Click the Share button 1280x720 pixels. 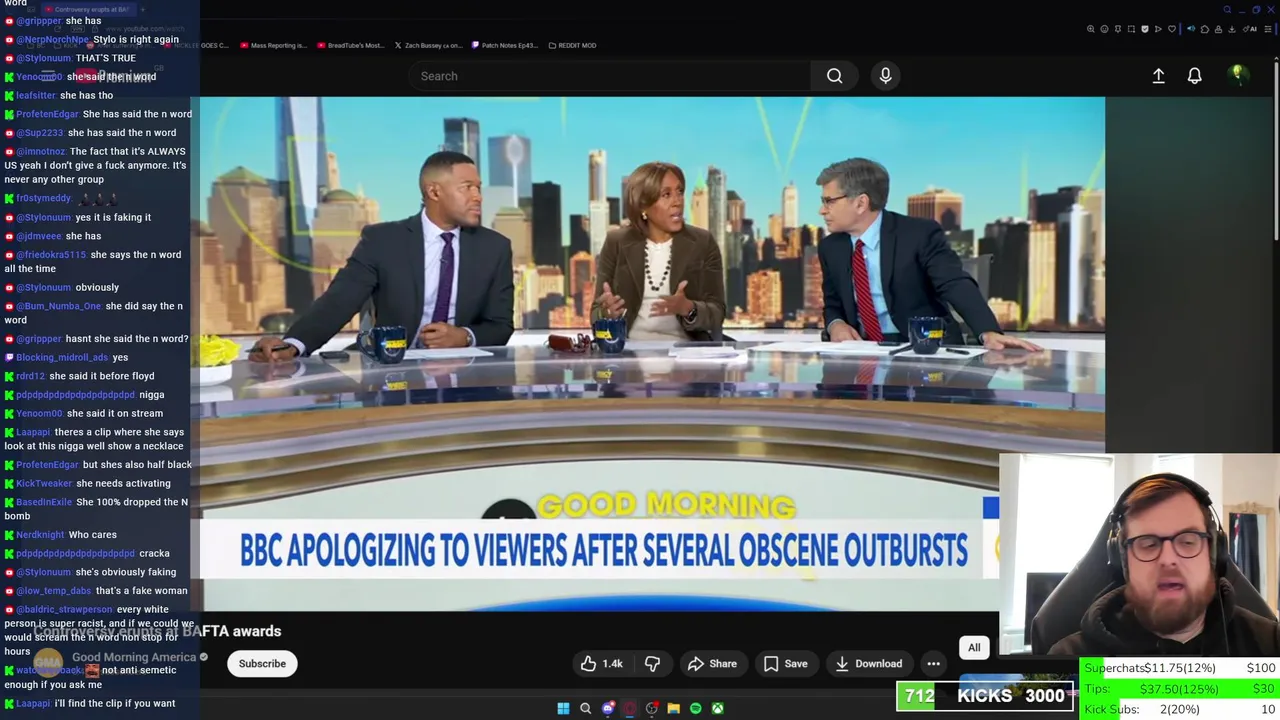pos(712,664)
